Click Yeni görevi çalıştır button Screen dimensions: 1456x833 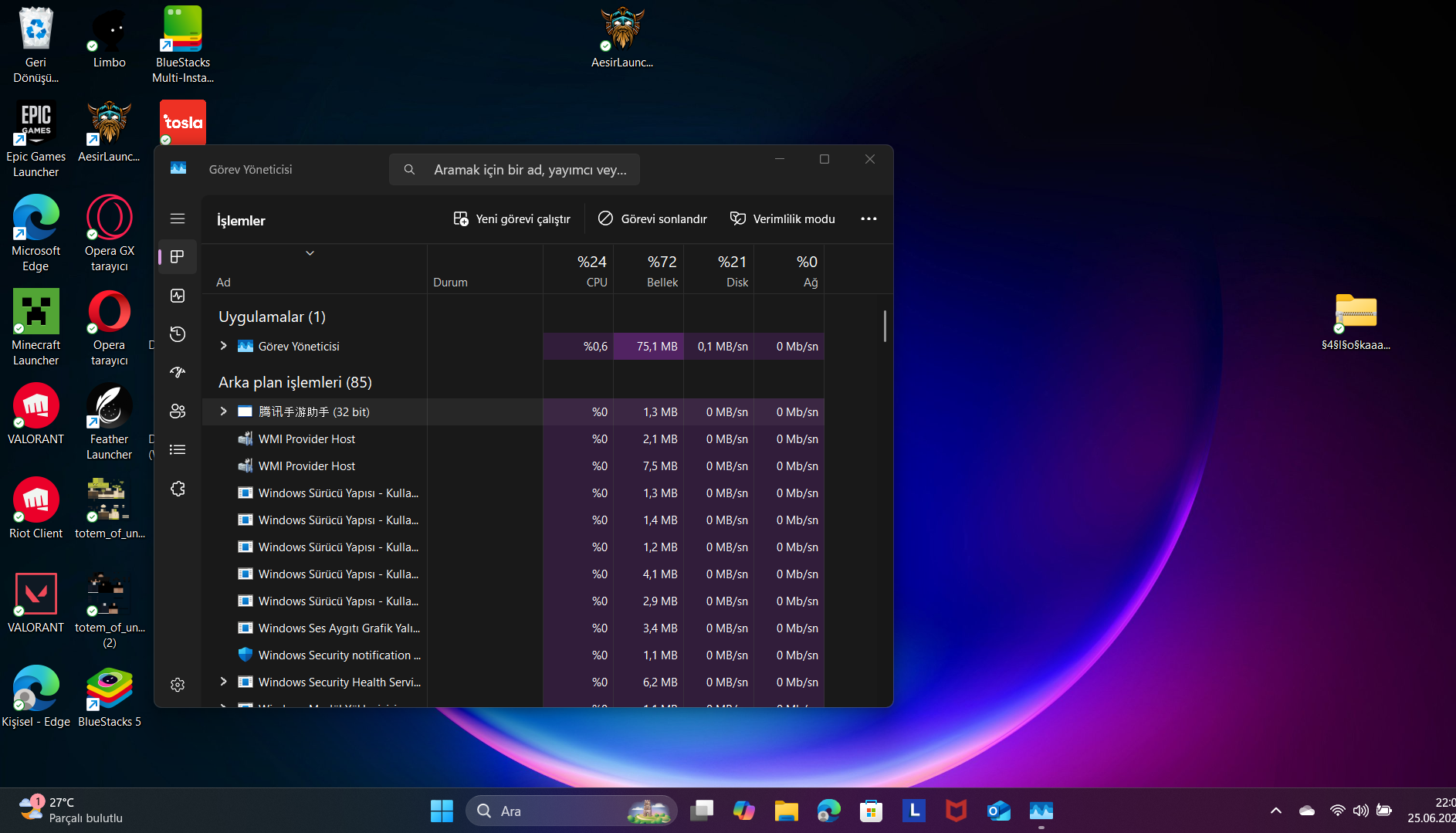pos(512,218)
